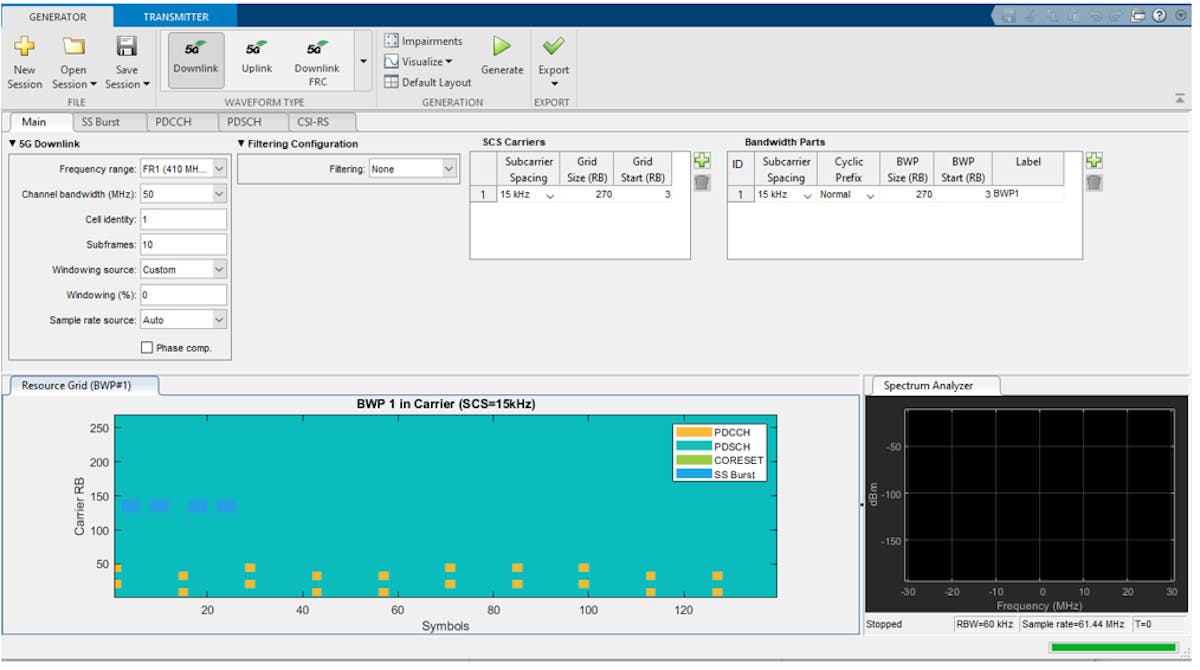1200x670 pixels.
Task: Open the Frequency range dropdown
Action: (x=219, y=169)
